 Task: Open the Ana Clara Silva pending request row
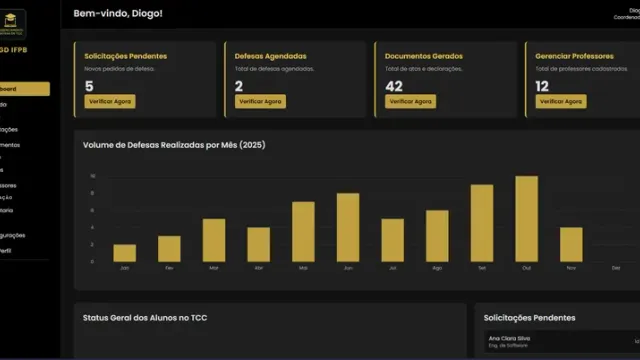tap(562, 342)
